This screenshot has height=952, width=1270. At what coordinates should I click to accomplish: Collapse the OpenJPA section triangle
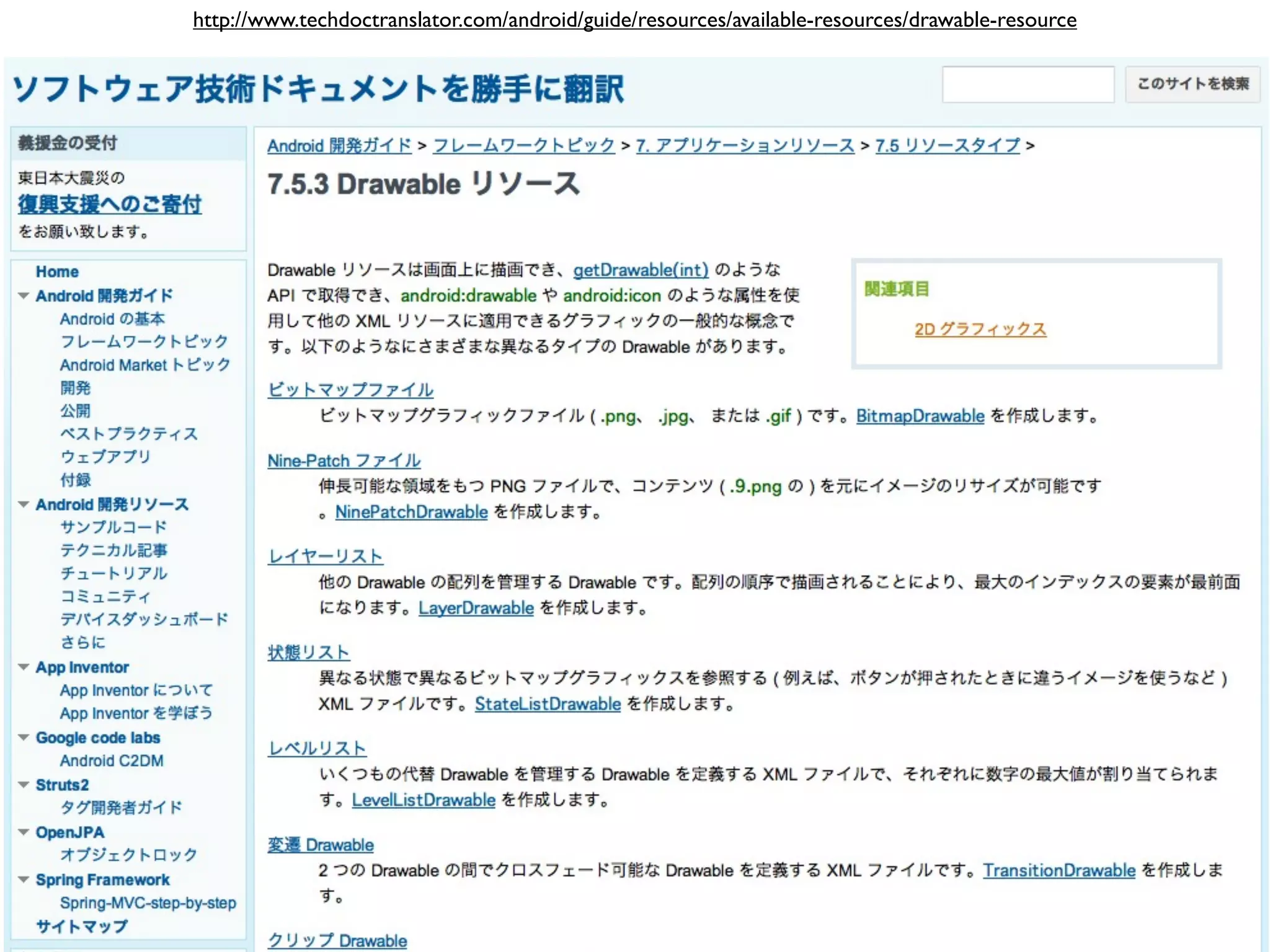[x=24, y=832]
